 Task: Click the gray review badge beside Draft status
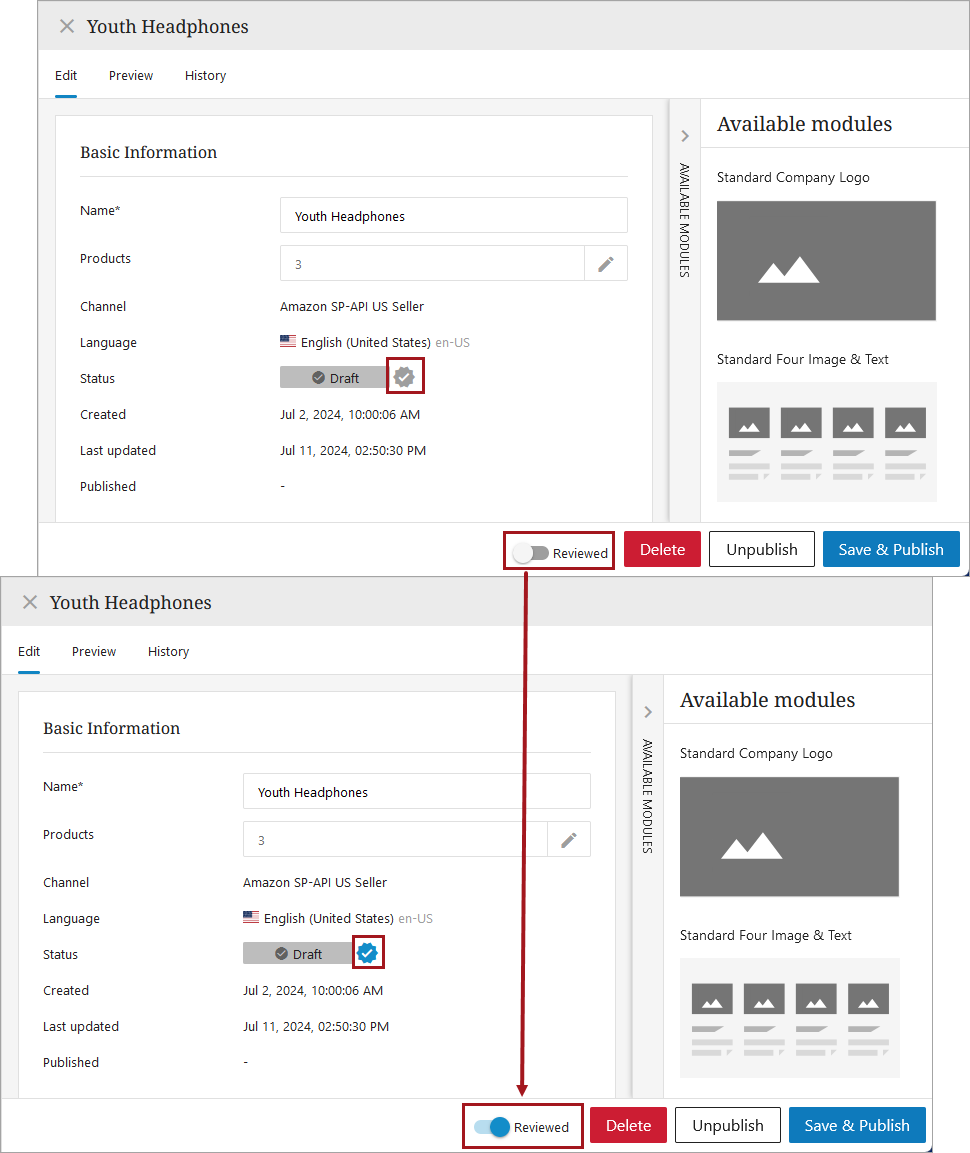pyautogui.click(x=404, y=377)
